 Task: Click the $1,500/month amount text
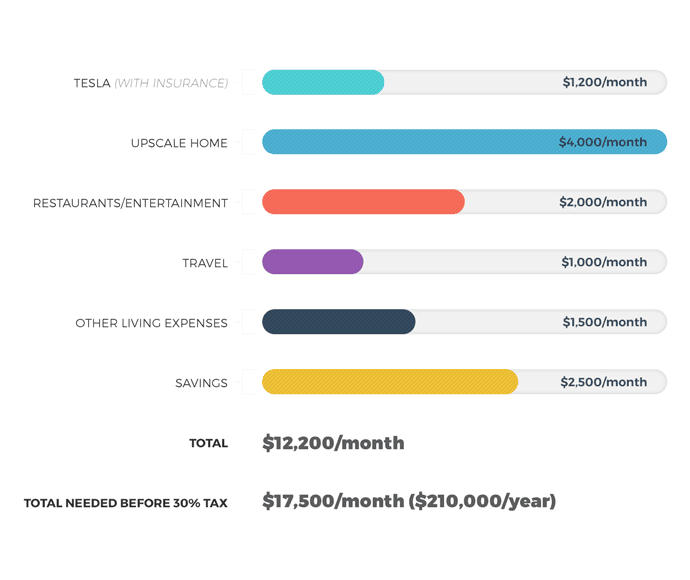tap(604, 322)
